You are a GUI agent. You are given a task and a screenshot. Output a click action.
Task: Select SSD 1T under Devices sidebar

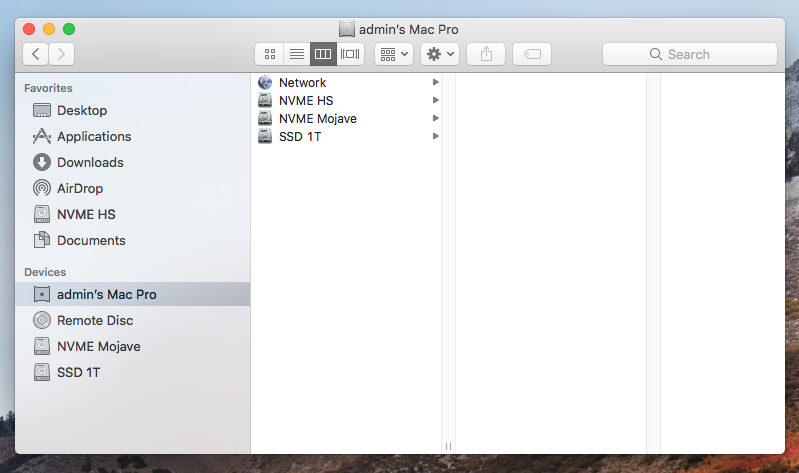point(132,373)
